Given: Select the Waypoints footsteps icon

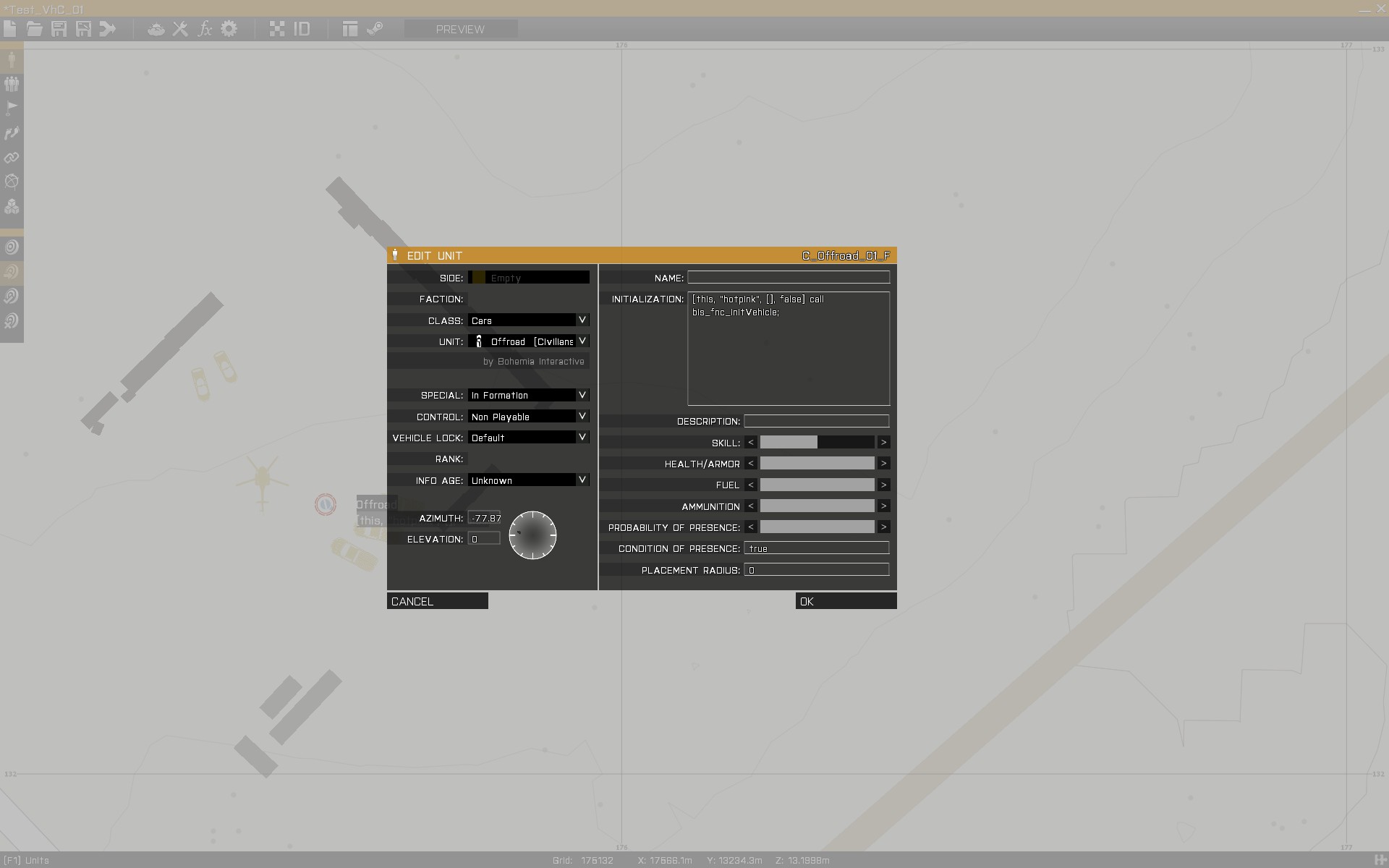Looking at the screenshot, I should (x=11, y=133).
